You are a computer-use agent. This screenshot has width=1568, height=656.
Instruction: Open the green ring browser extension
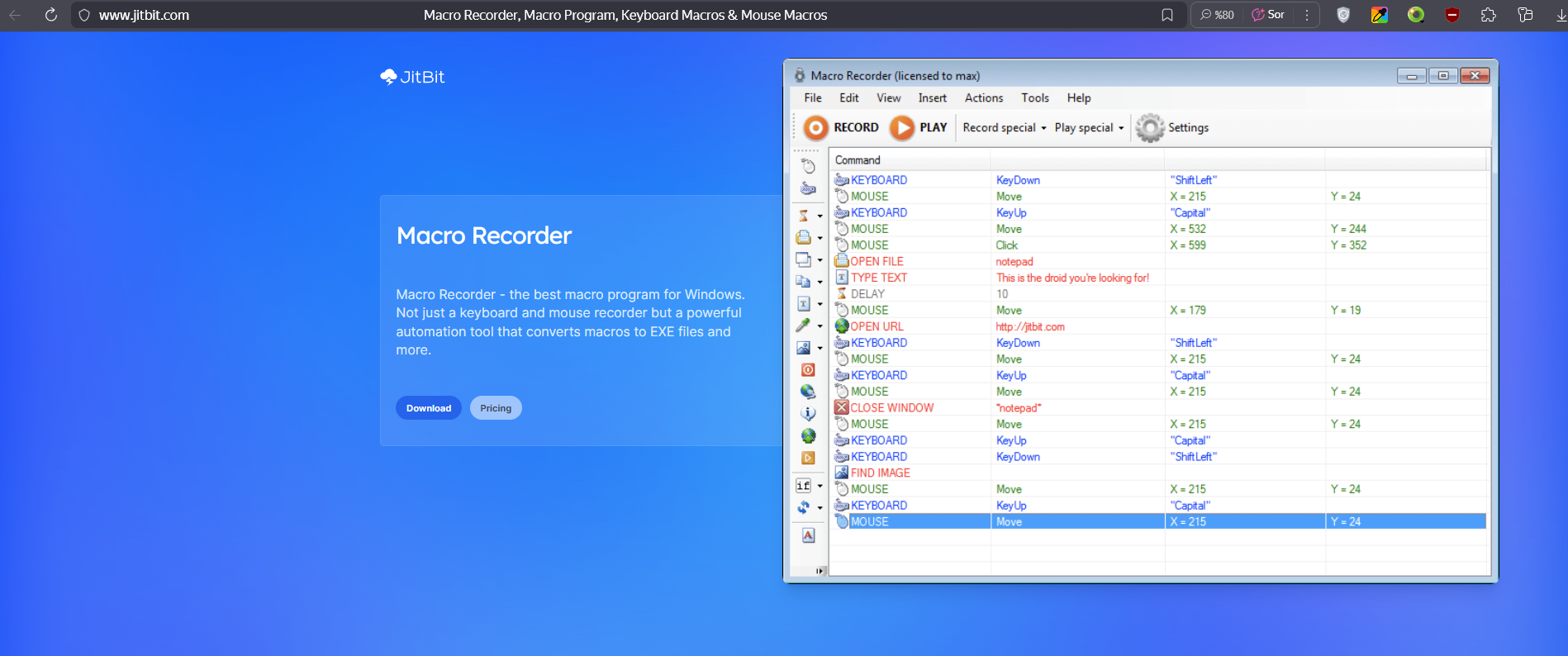pos(1416,15)
